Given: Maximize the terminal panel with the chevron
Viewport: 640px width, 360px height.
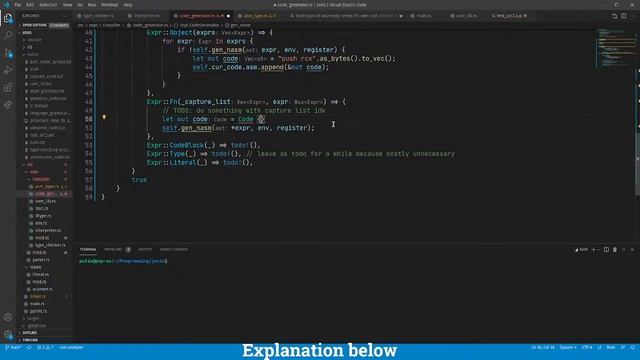Looking at the screenshot, I should pos(624,249).
